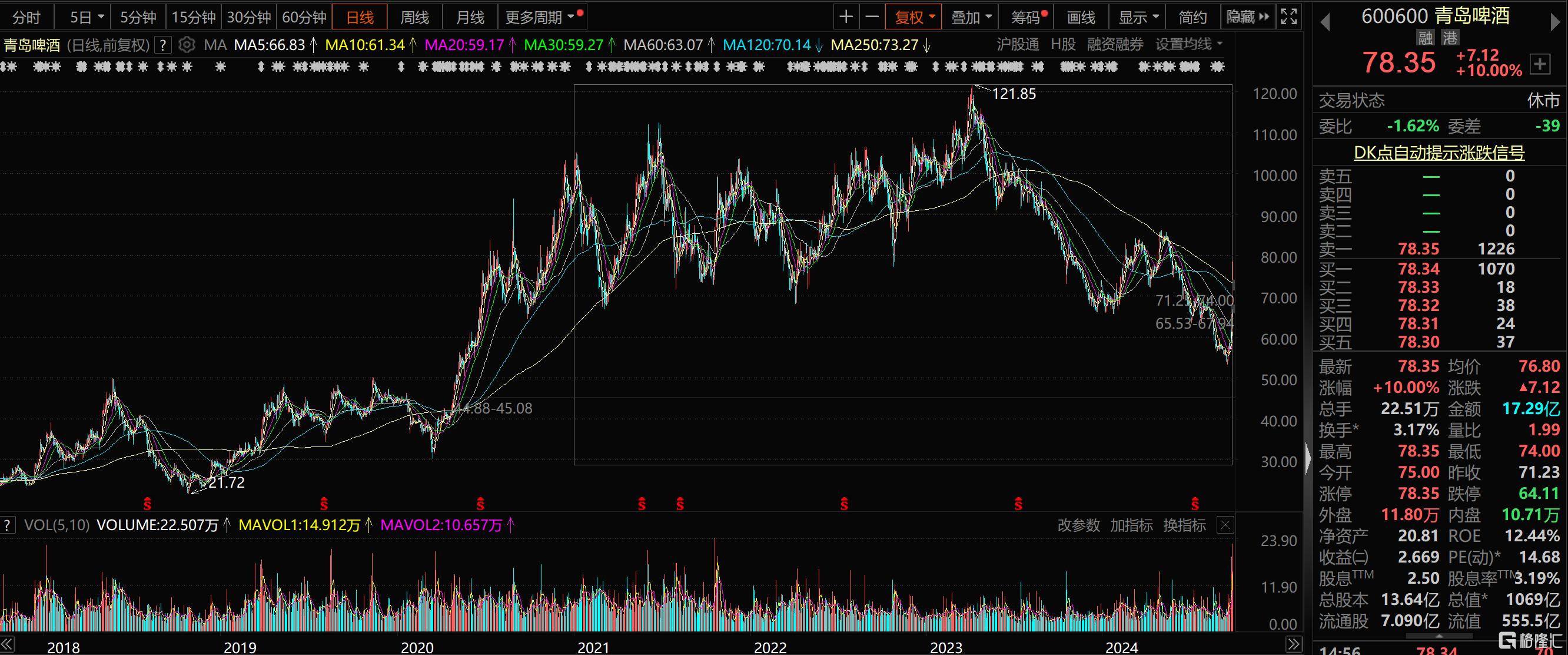Click 买一 price 78.34 row
Screen dimensions: 1568x655
click(x=1440, y=269)
